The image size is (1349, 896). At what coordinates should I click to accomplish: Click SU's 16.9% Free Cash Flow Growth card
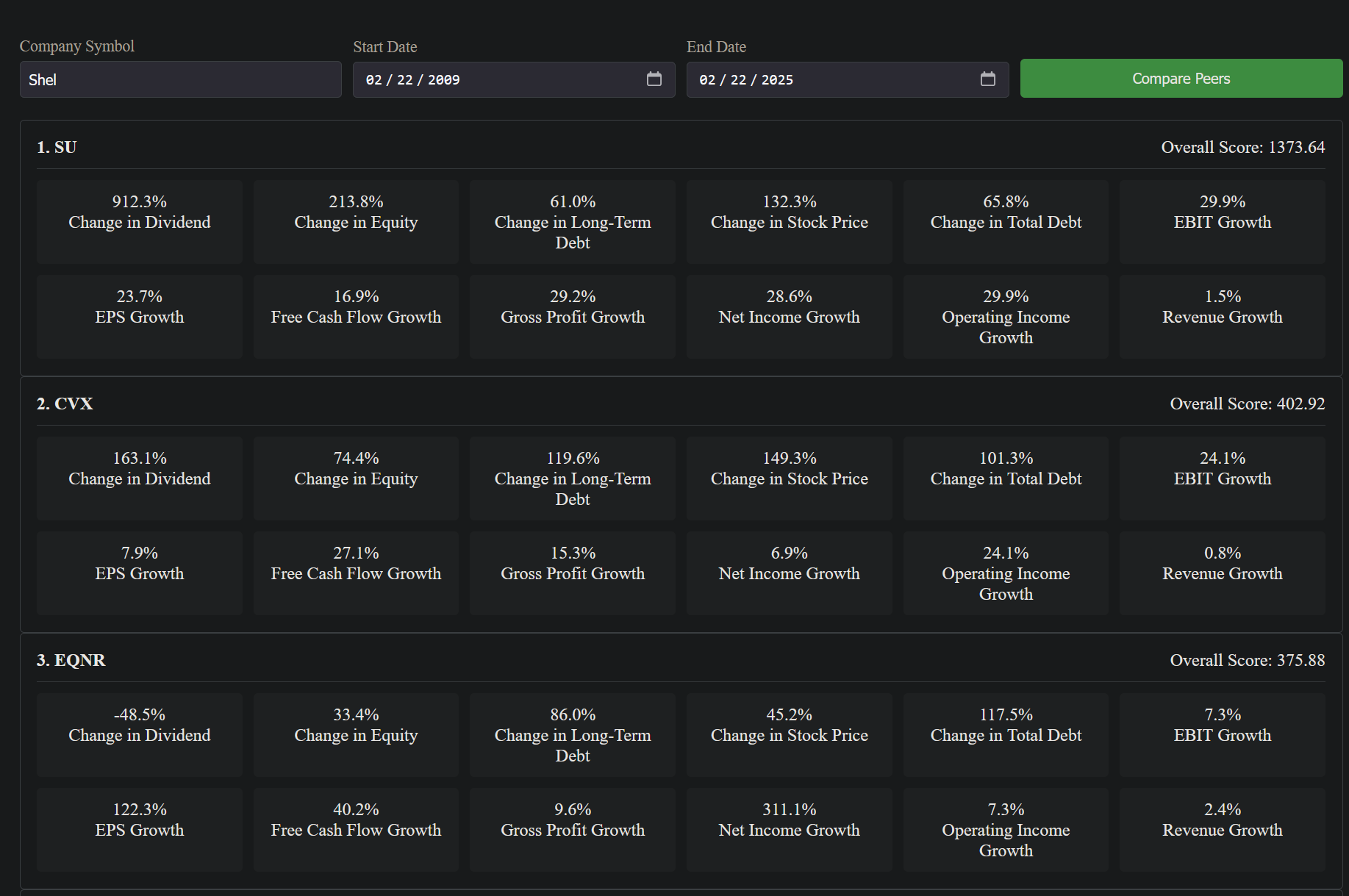coord(356,317)
